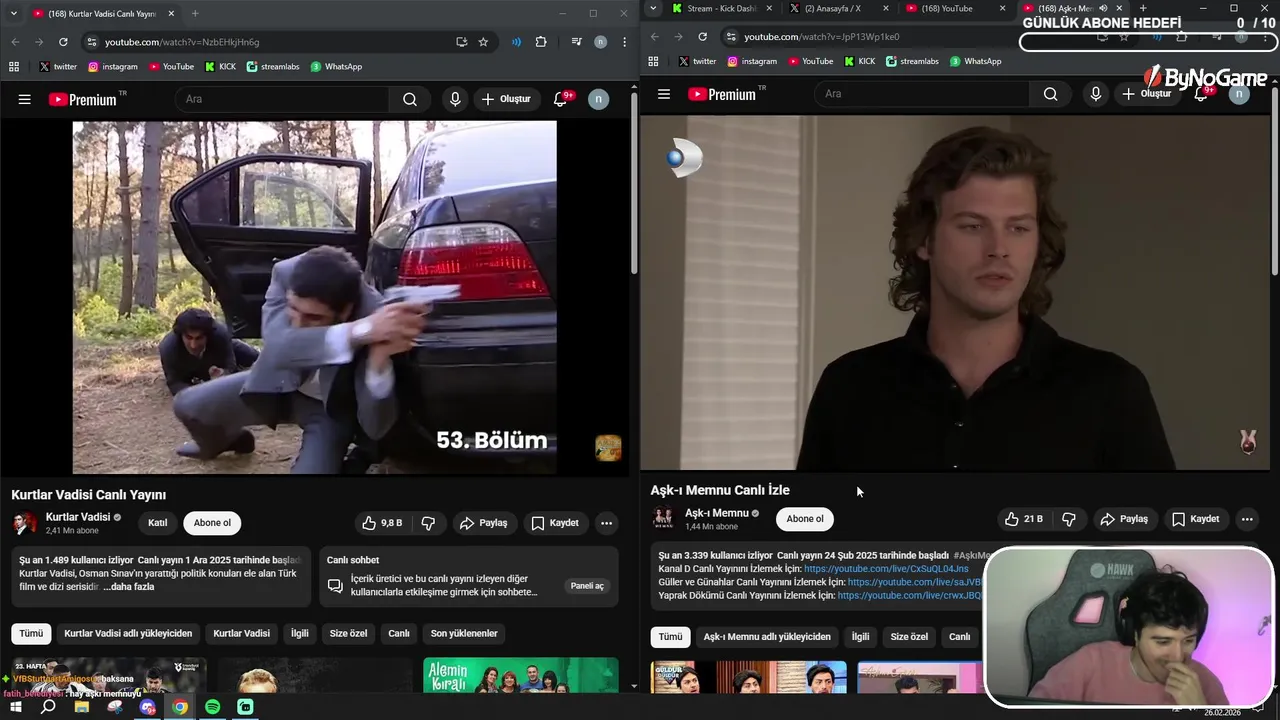
Task: Click 'Katıl' to join Kurtlar Vadisi channel
Action: [158, 523]
